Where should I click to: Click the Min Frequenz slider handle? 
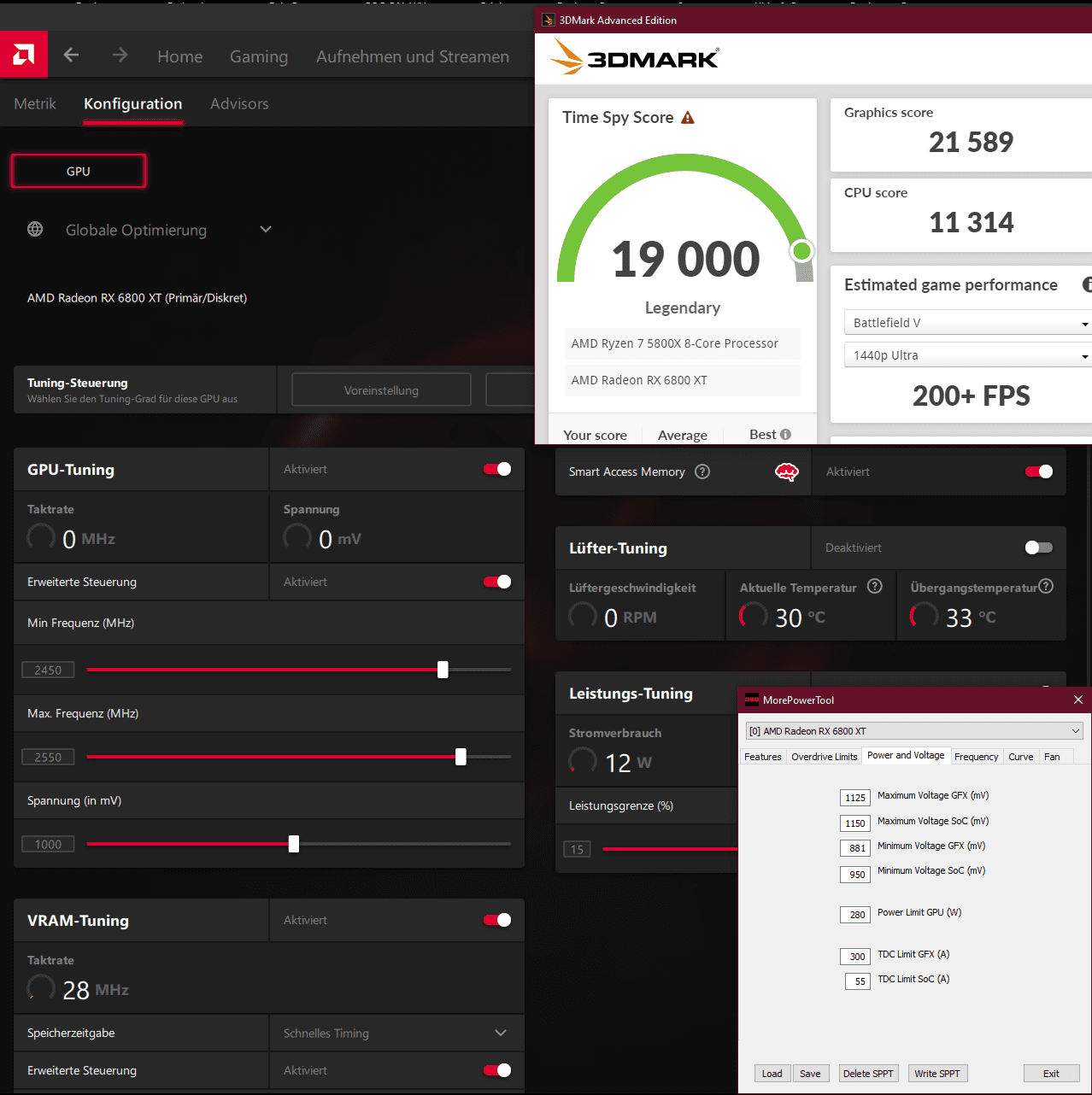pyautogui.click(x=443, y=670)
